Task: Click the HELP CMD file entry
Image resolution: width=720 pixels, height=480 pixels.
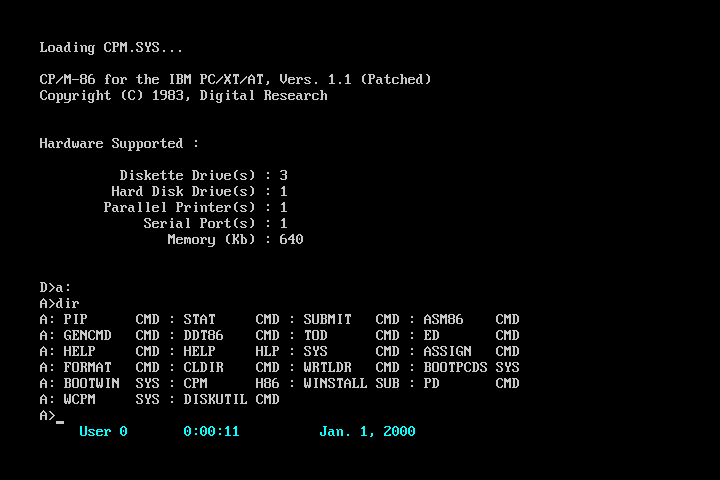Action: pyautogui.click(x=112, y=352)
